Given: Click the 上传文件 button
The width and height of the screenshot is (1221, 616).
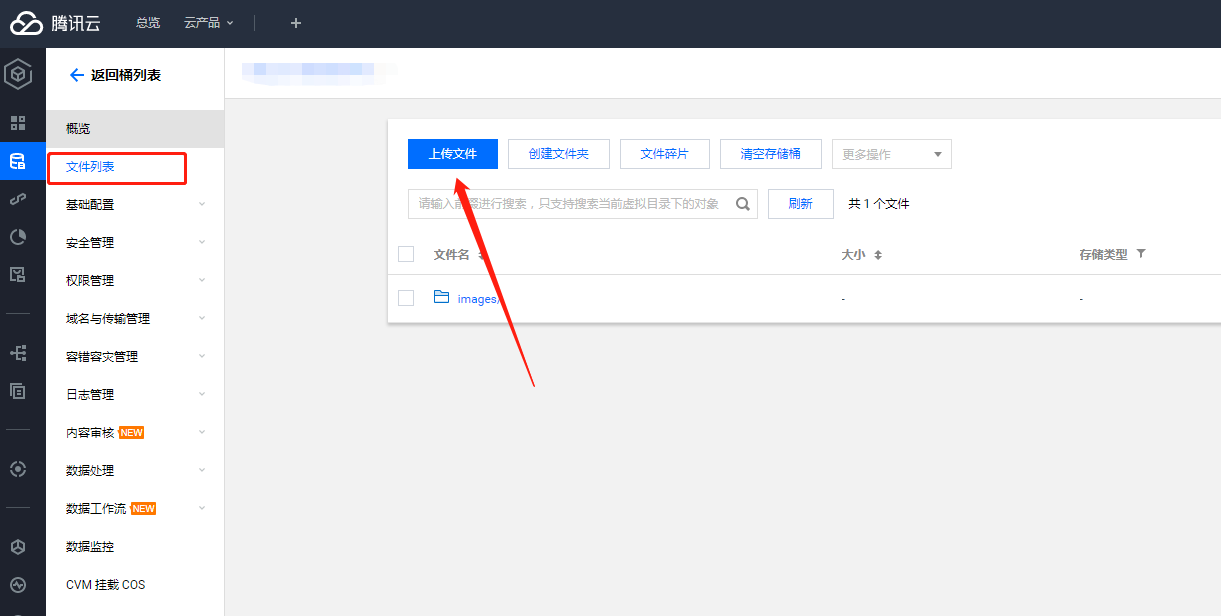Looking at the screenshot, I should click(x=453, y=154).
